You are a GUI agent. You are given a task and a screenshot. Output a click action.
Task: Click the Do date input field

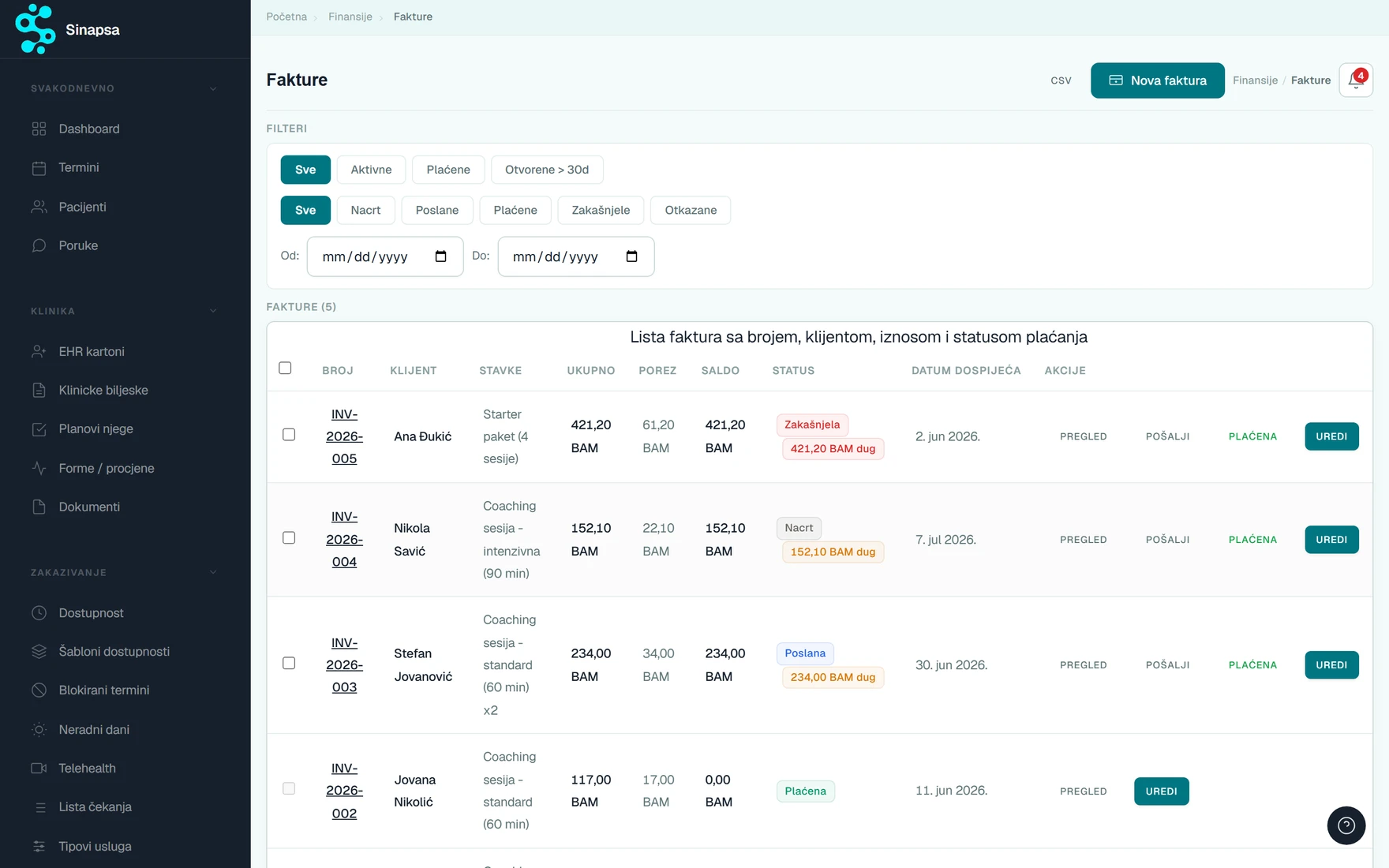click(576, 256)
